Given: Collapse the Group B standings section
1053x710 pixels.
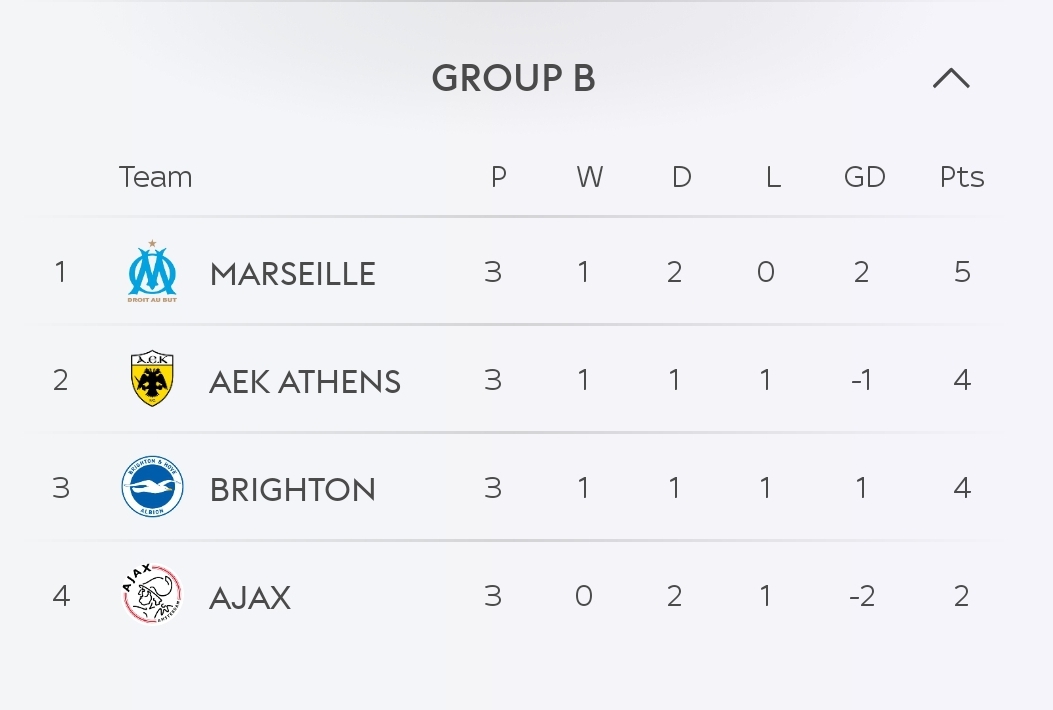Looking at the screenshot, I should (951, 78).
